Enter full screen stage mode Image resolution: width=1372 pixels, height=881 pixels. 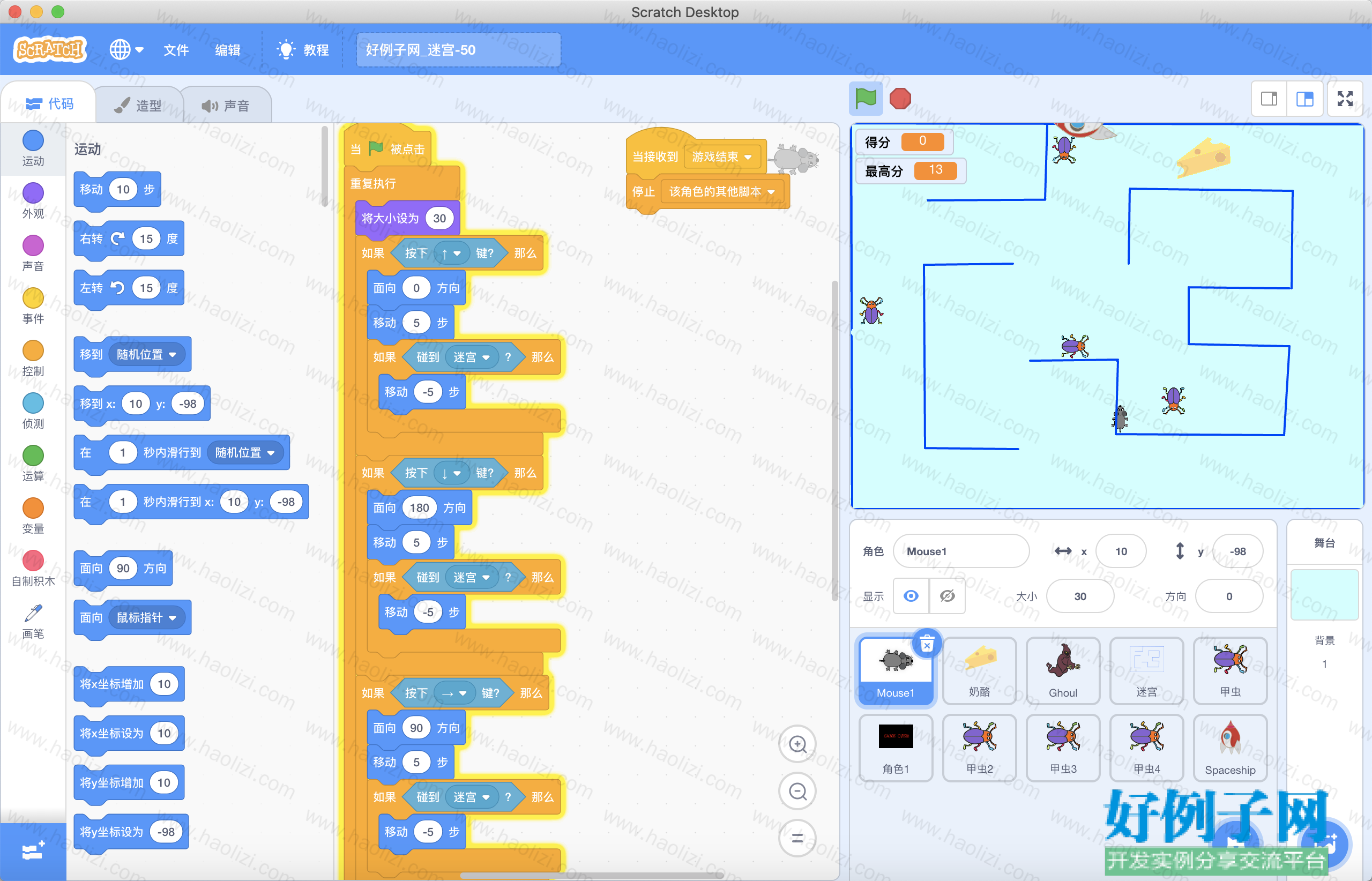[1345, 99]
